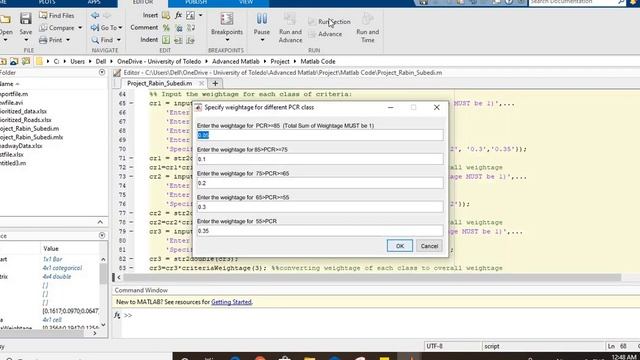Click the uncomment icon next to Comment

(178, 28)
